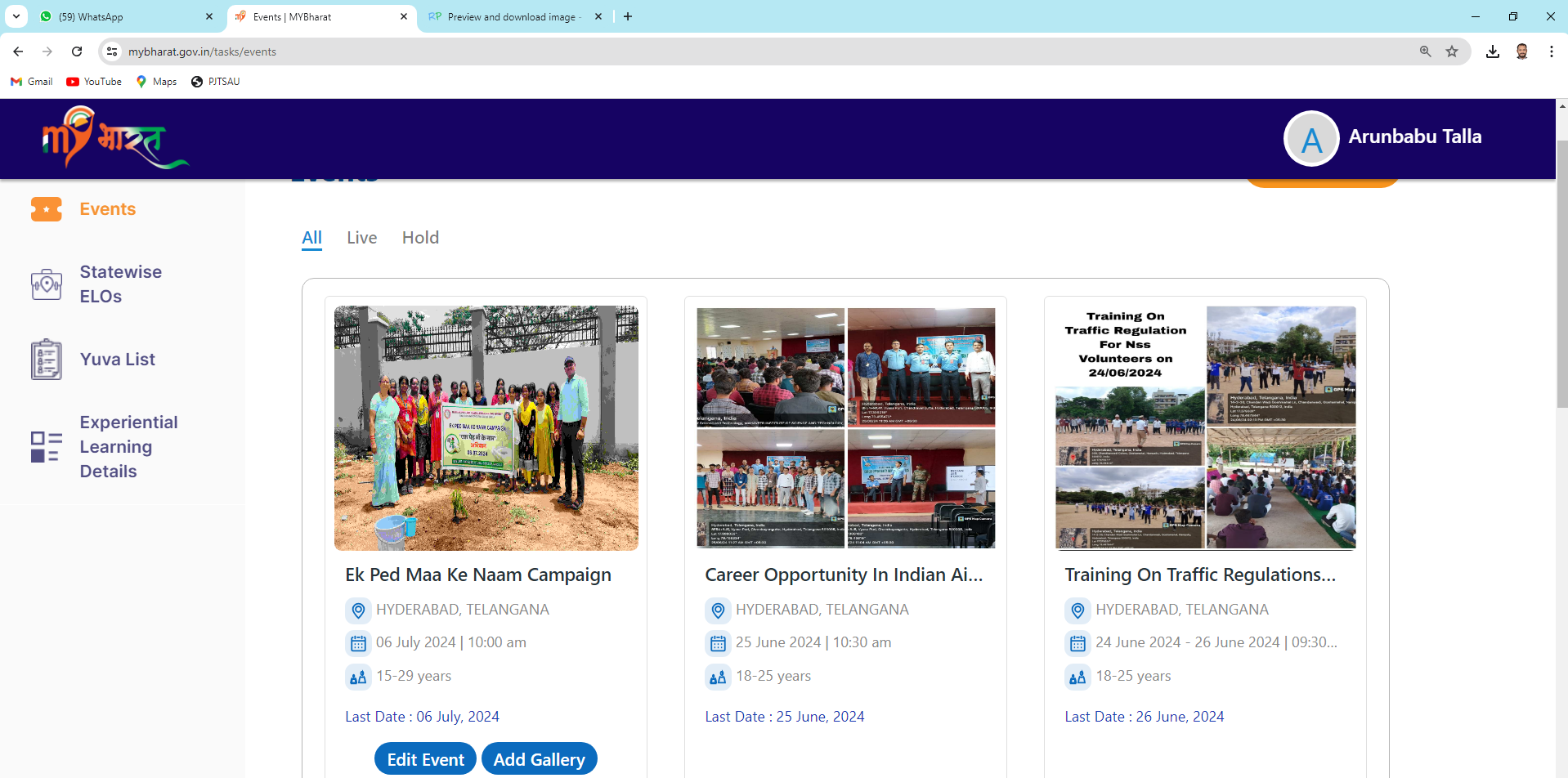This screenshot has height=778, width=1568.
Task: Click calendar icon beside 25 June 2024
Action: (x=718, y=643)
